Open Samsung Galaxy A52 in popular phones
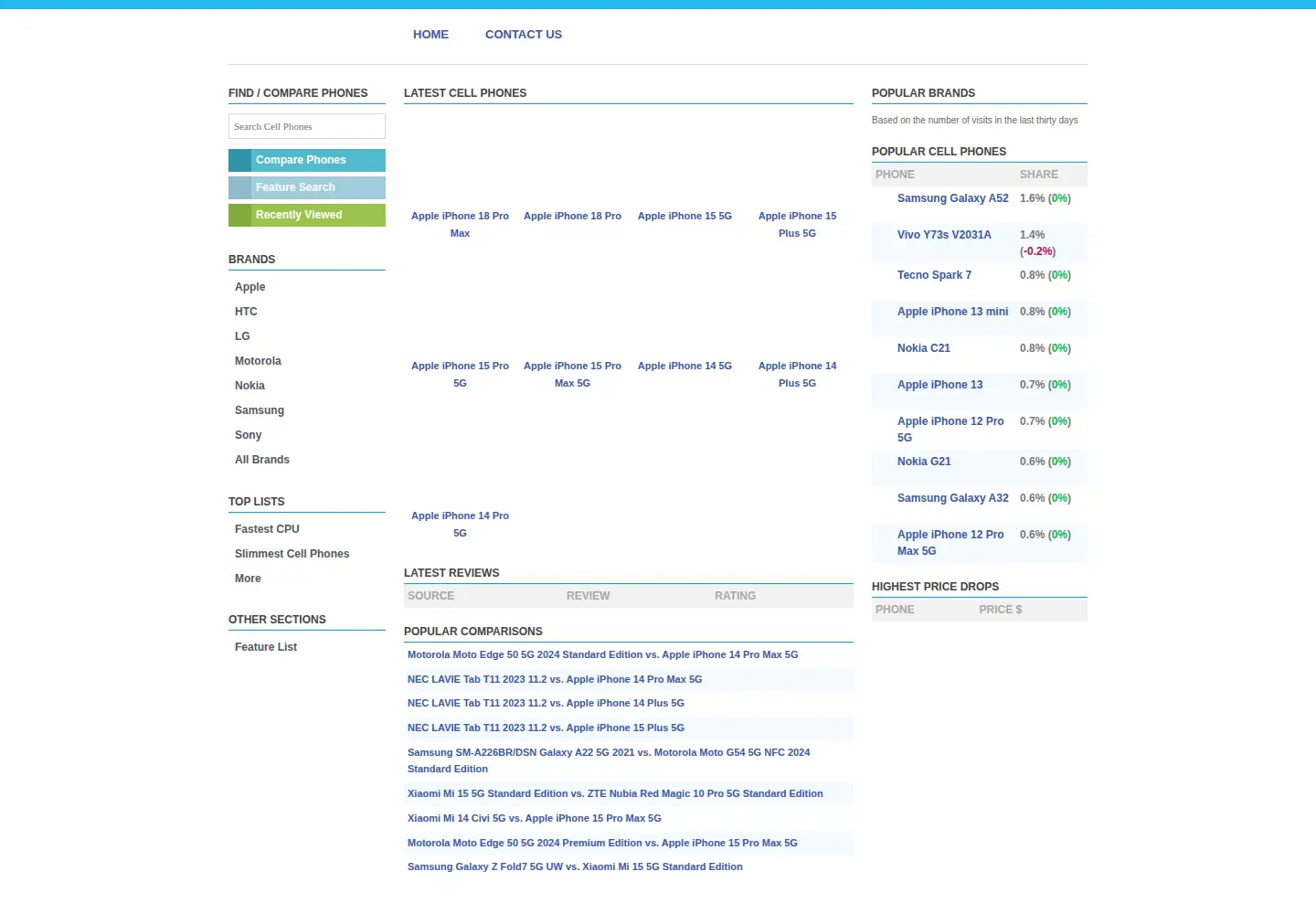The width and height of the screenshot is (1316, 914). coord(953,198)
